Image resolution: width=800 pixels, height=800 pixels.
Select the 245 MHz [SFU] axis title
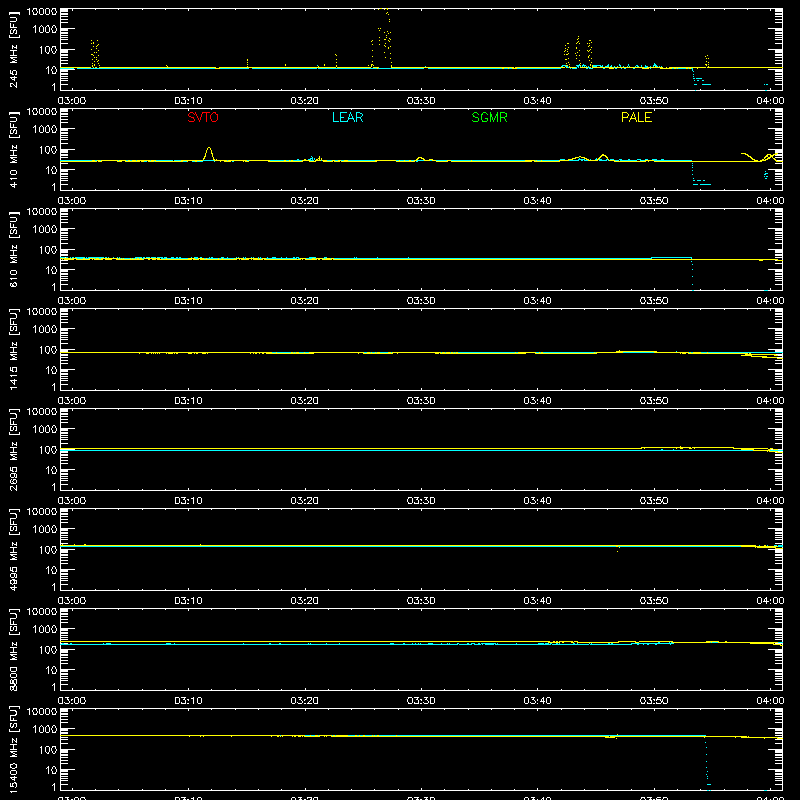14,49
